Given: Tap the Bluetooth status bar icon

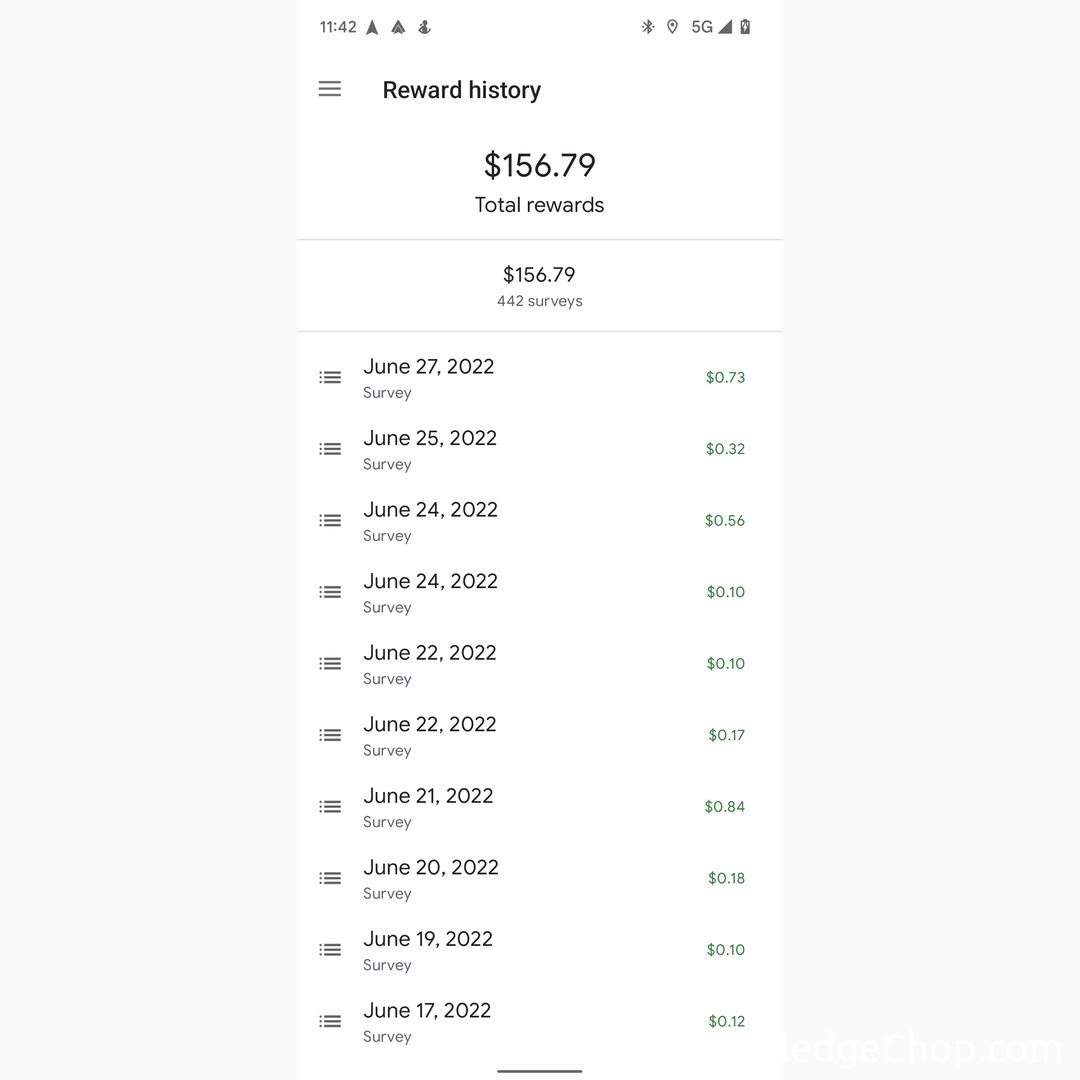Looking at the screenshot, I should point(647,27).
